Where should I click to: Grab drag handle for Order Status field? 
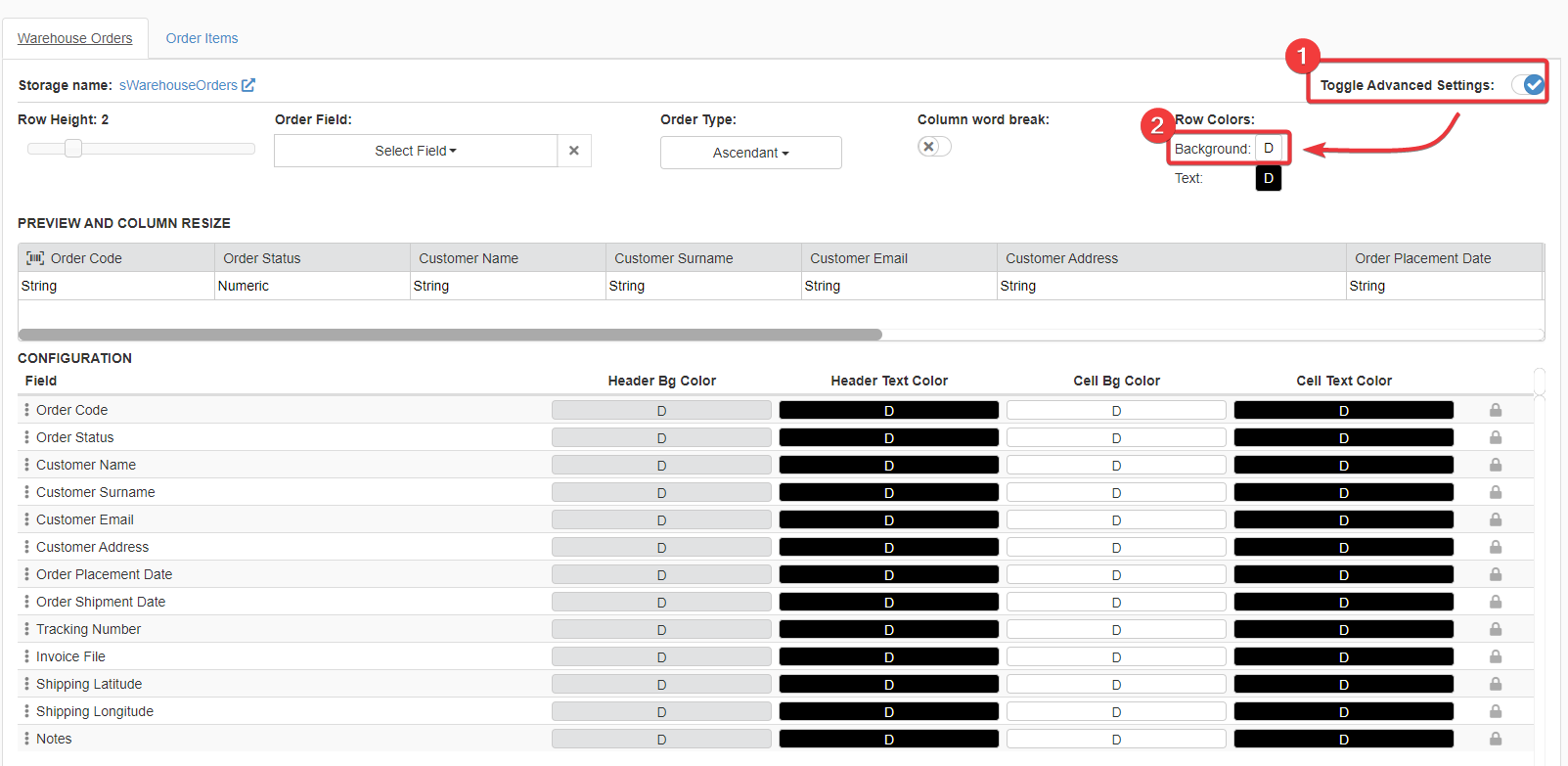(x=26, y=437)
